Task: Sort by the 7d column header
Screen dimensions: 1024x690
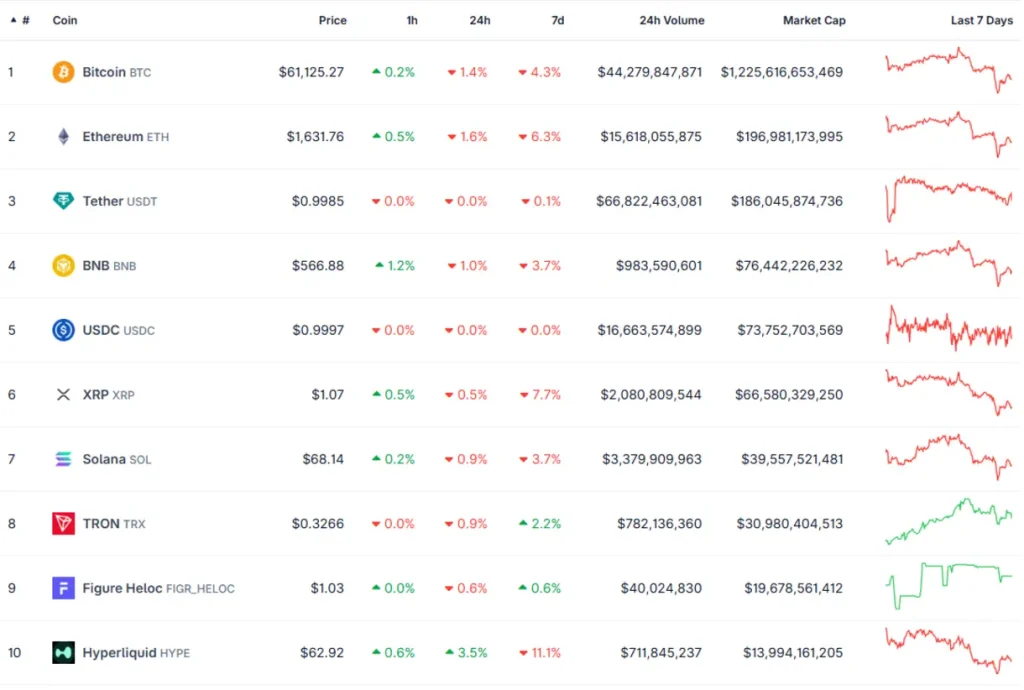Action: (558, 20)
